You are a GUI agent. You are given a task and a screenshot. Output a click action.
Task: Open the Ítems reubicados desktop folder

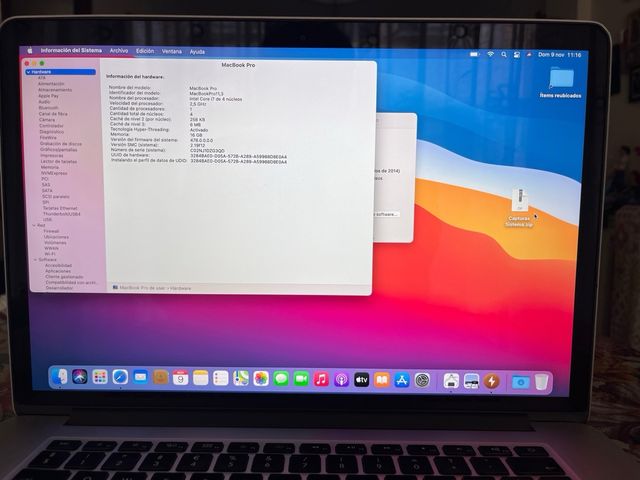[x=561, y=82]
